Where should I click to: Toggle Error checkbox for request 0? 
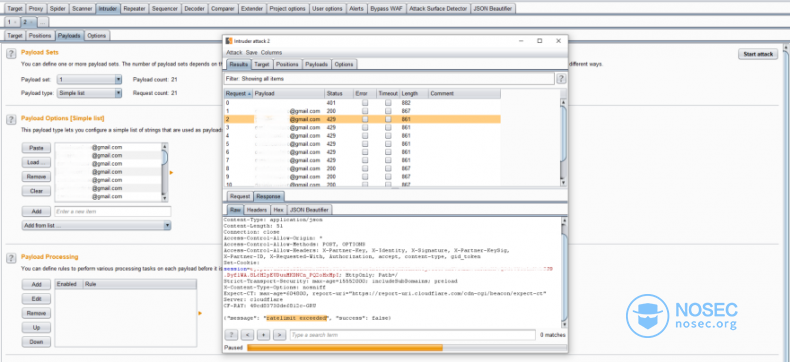pos(365,103)
